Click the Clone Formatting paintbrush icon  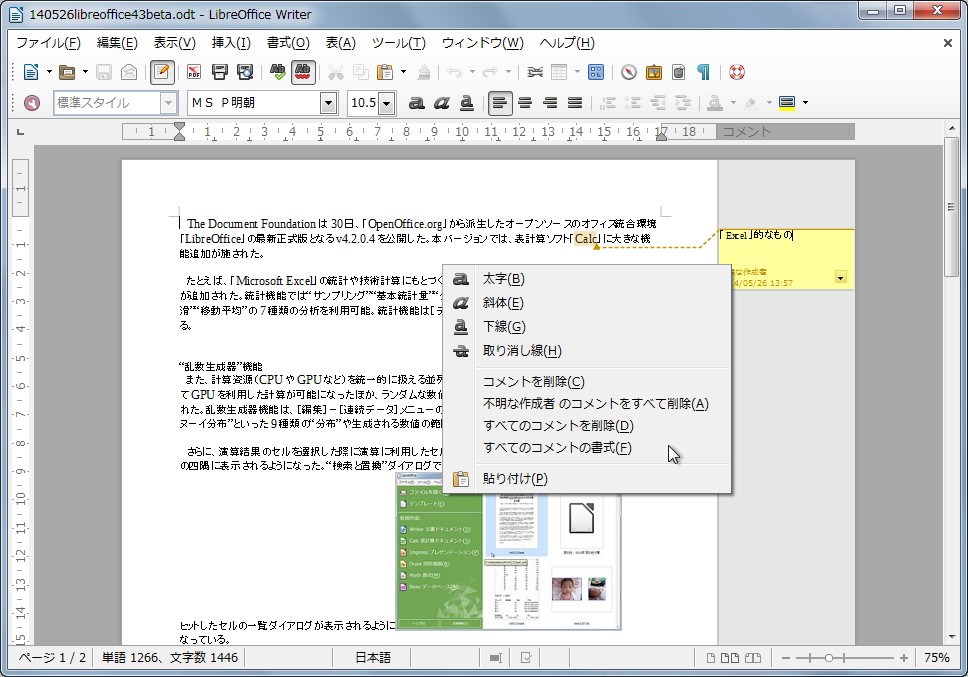point(424,72)
